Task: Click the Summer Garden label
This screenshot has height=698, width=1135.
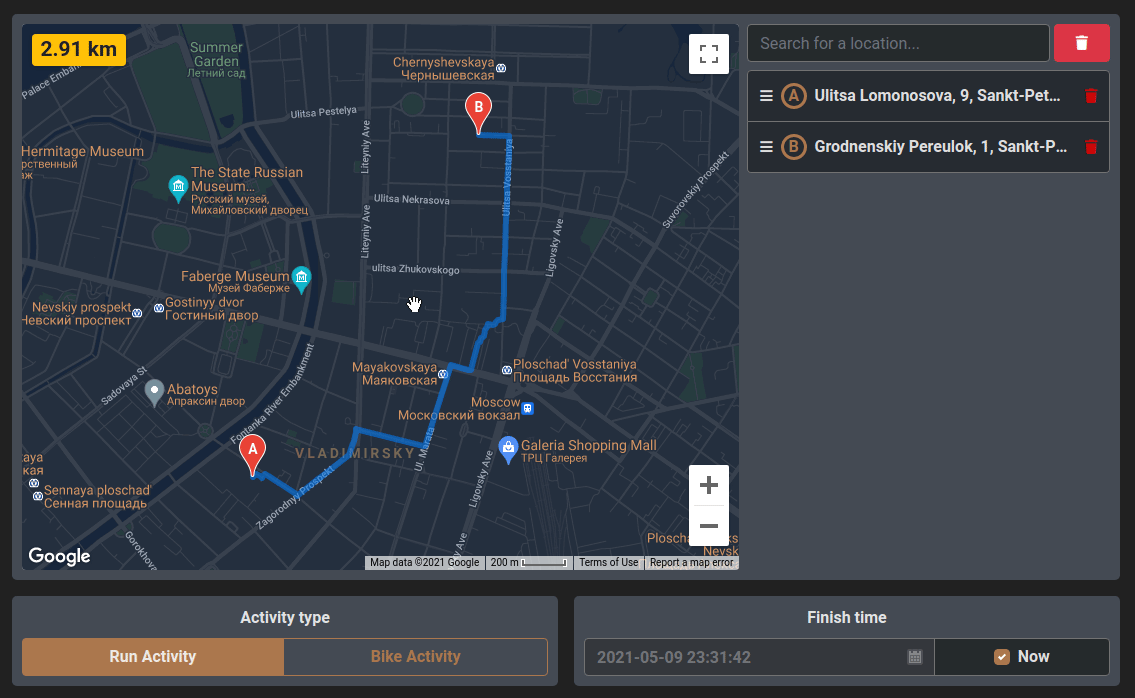Action: coord(216,59)
